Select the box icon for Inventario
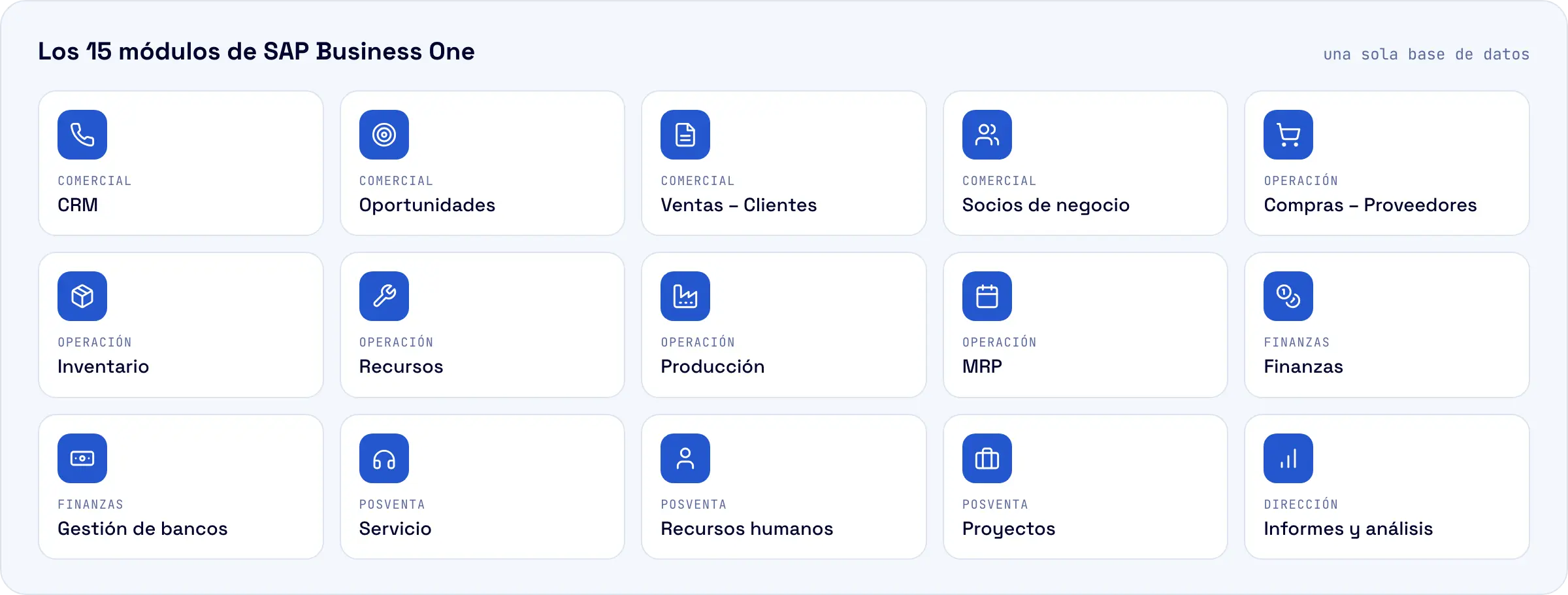Screen dimensions: 1568x595 pos(82,296)
